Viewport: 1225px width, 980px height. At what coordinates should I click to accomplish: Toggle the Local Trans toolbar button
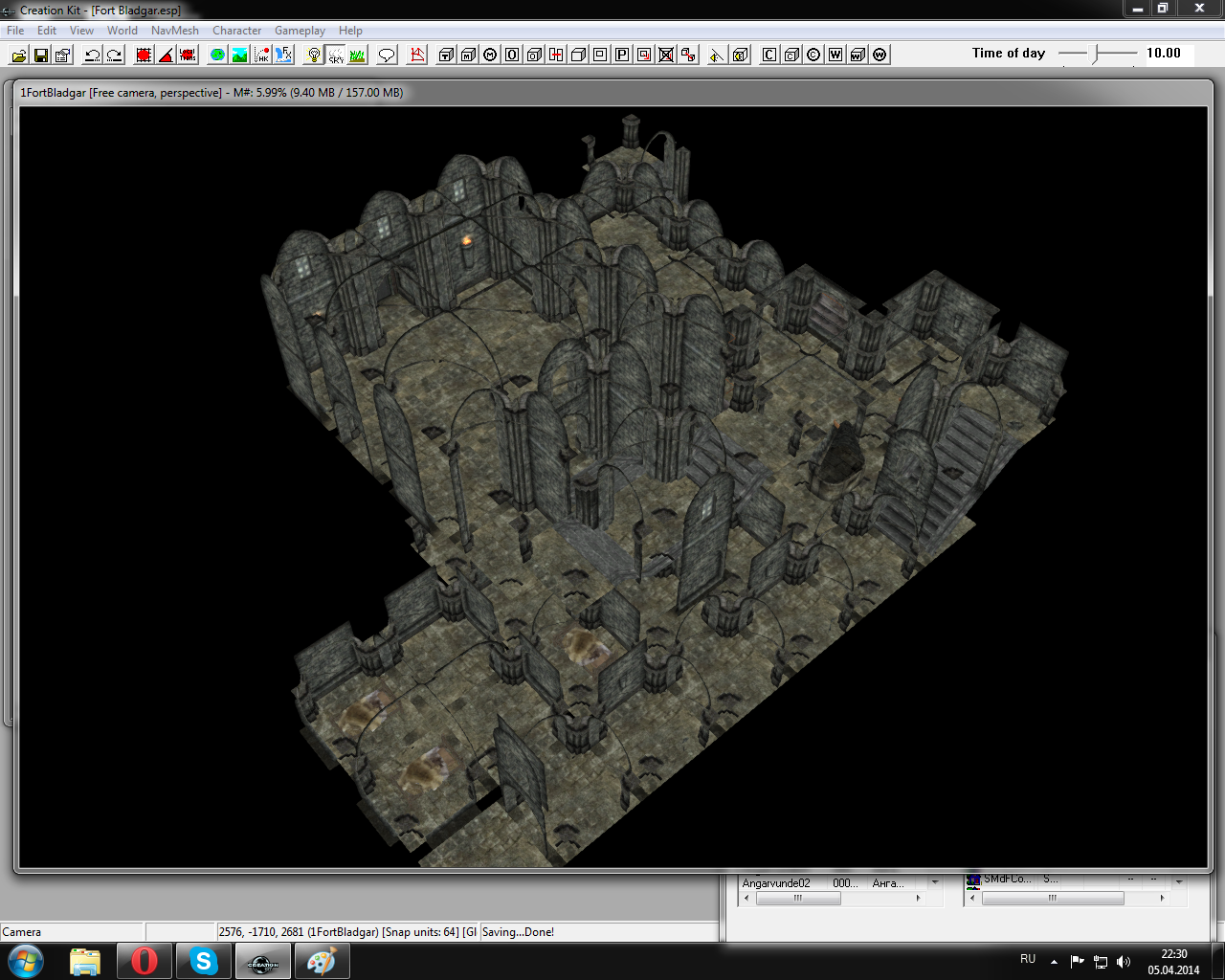coord(188,56)
